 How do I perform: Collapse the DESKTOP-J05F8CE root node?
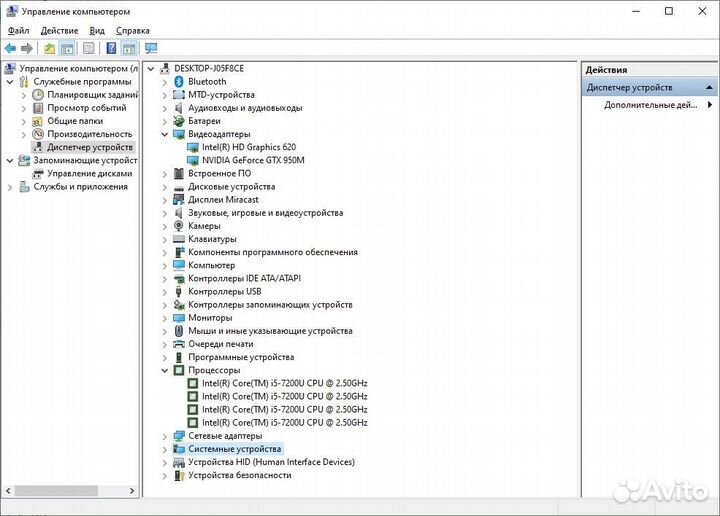151,69
